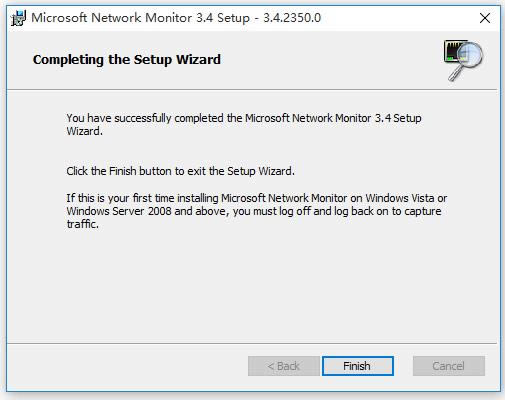Click the 'Click the Finish button to exit' sentence
The width and height of the screenshot is (505, 400).
pyautogui.click(x=180, y=171)
